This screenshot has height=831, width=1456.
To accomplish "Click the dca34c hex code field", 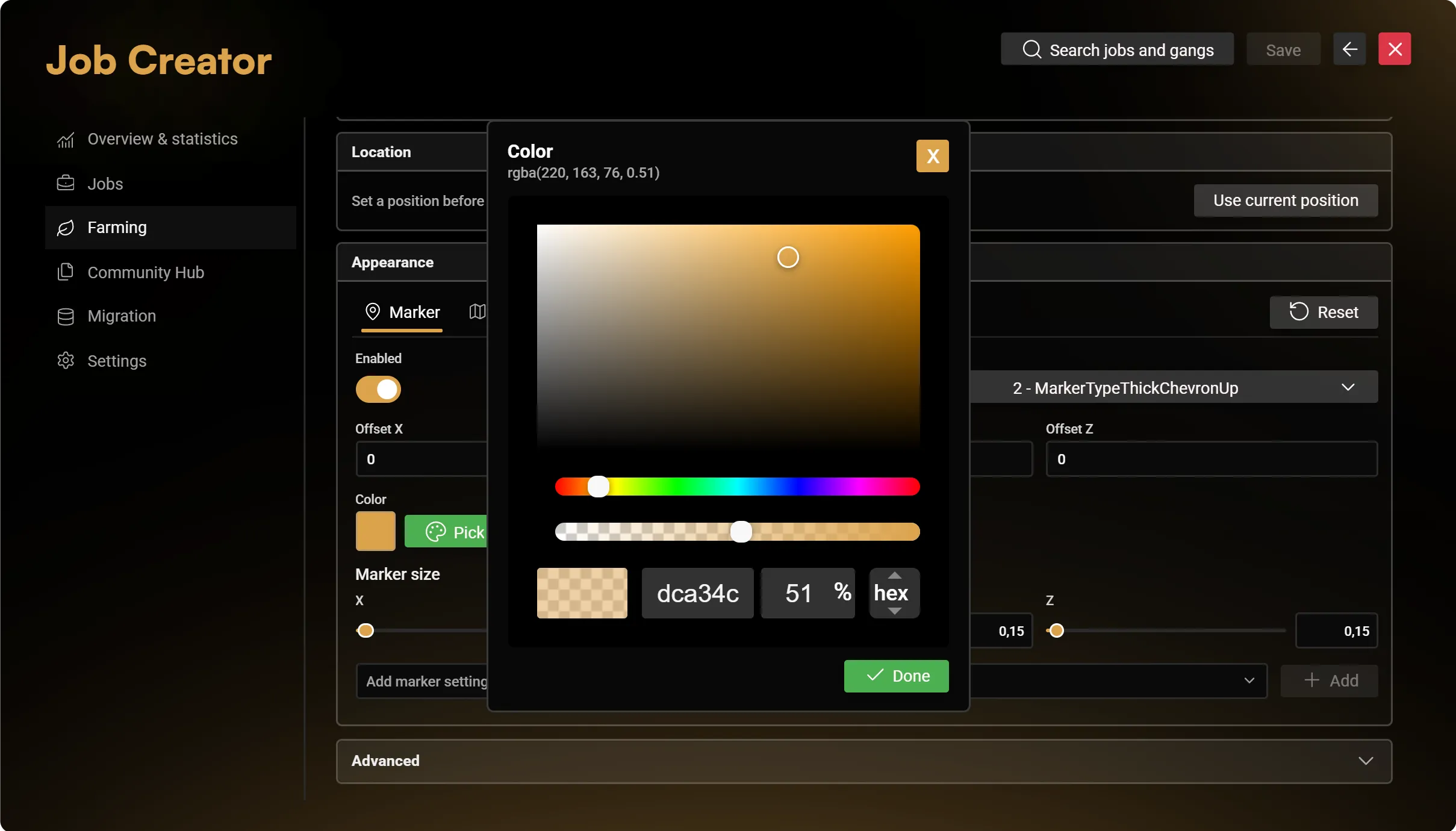I will pyautogui.click(x=697, y=593).
